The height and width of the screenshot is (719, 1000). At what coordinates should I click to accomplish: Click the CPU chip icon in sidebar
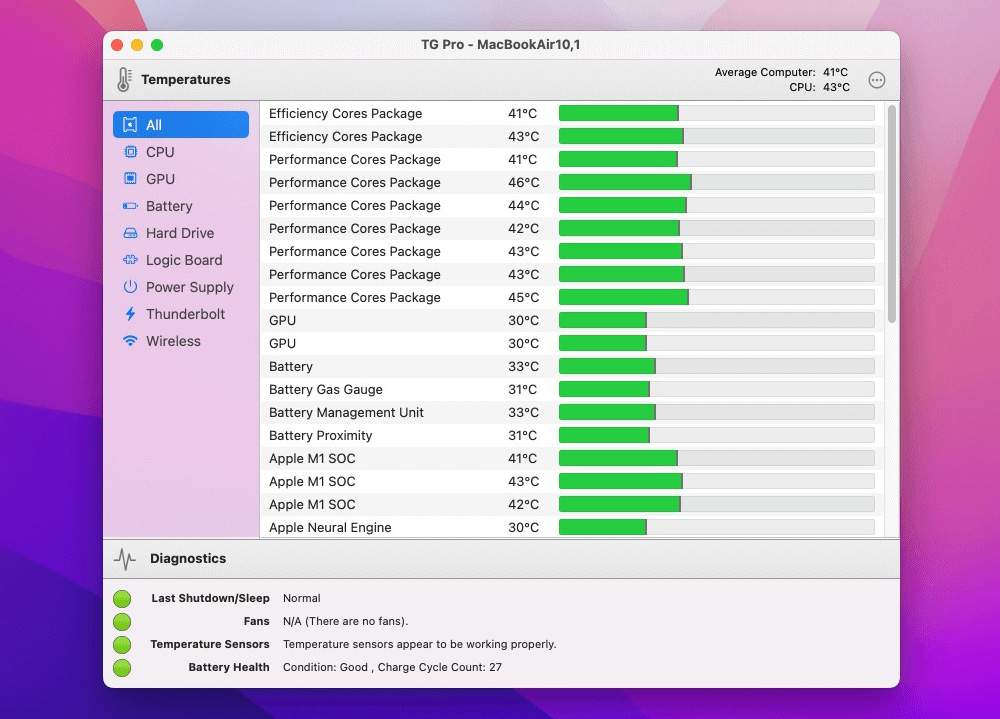coord(130,152)
